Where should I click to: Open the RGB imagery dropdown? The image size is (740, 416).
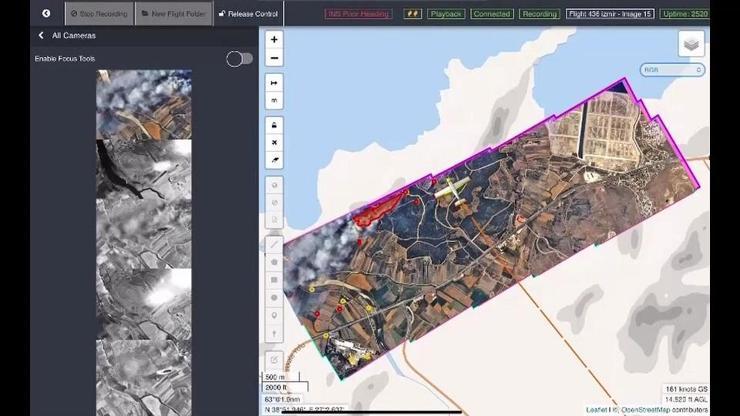[673, 70]
